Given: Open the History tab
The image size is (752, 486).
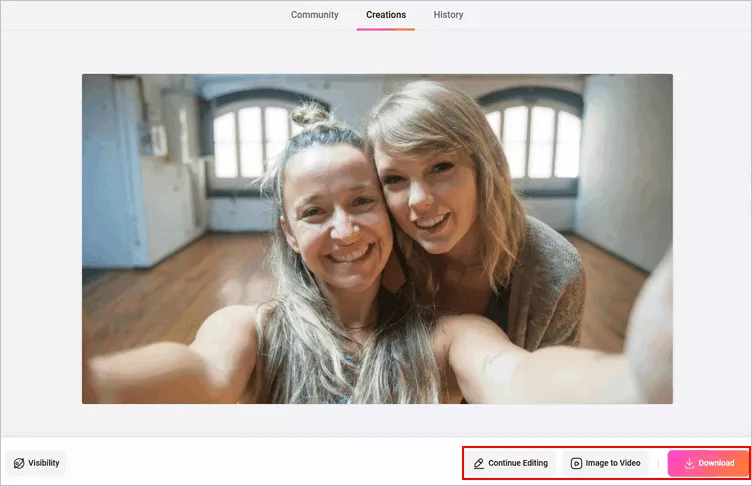Looking at the screenshot, I should point(448,15).
